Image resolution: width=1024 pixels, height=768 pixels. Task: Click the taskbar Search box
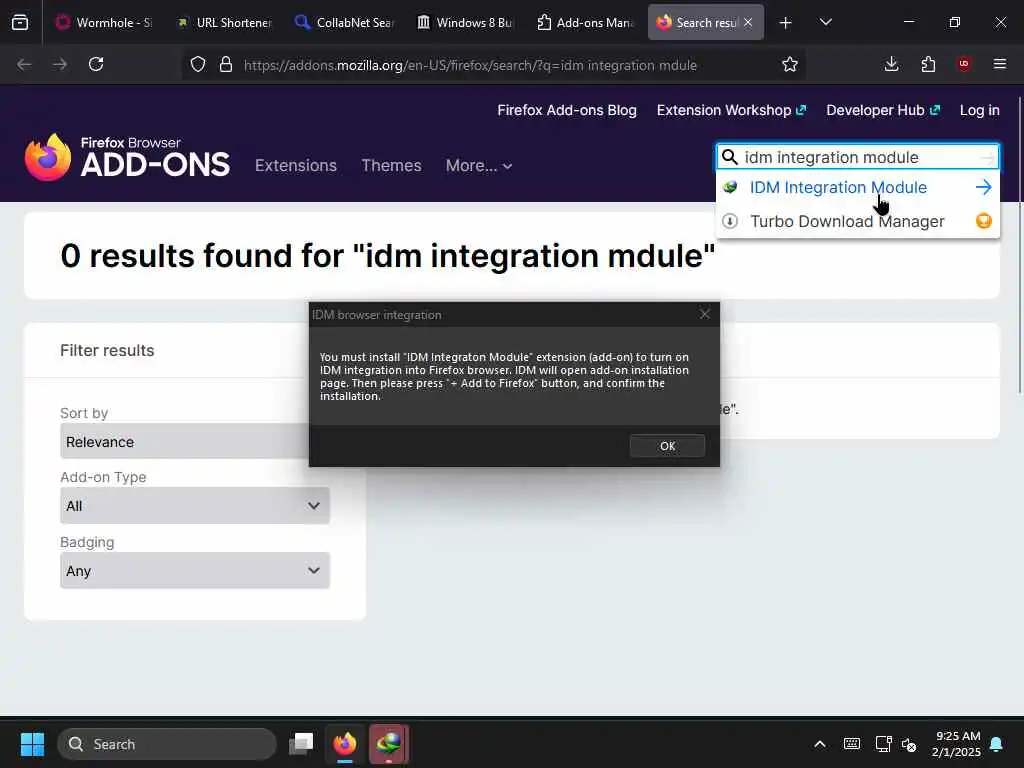(x=167, y=744)
